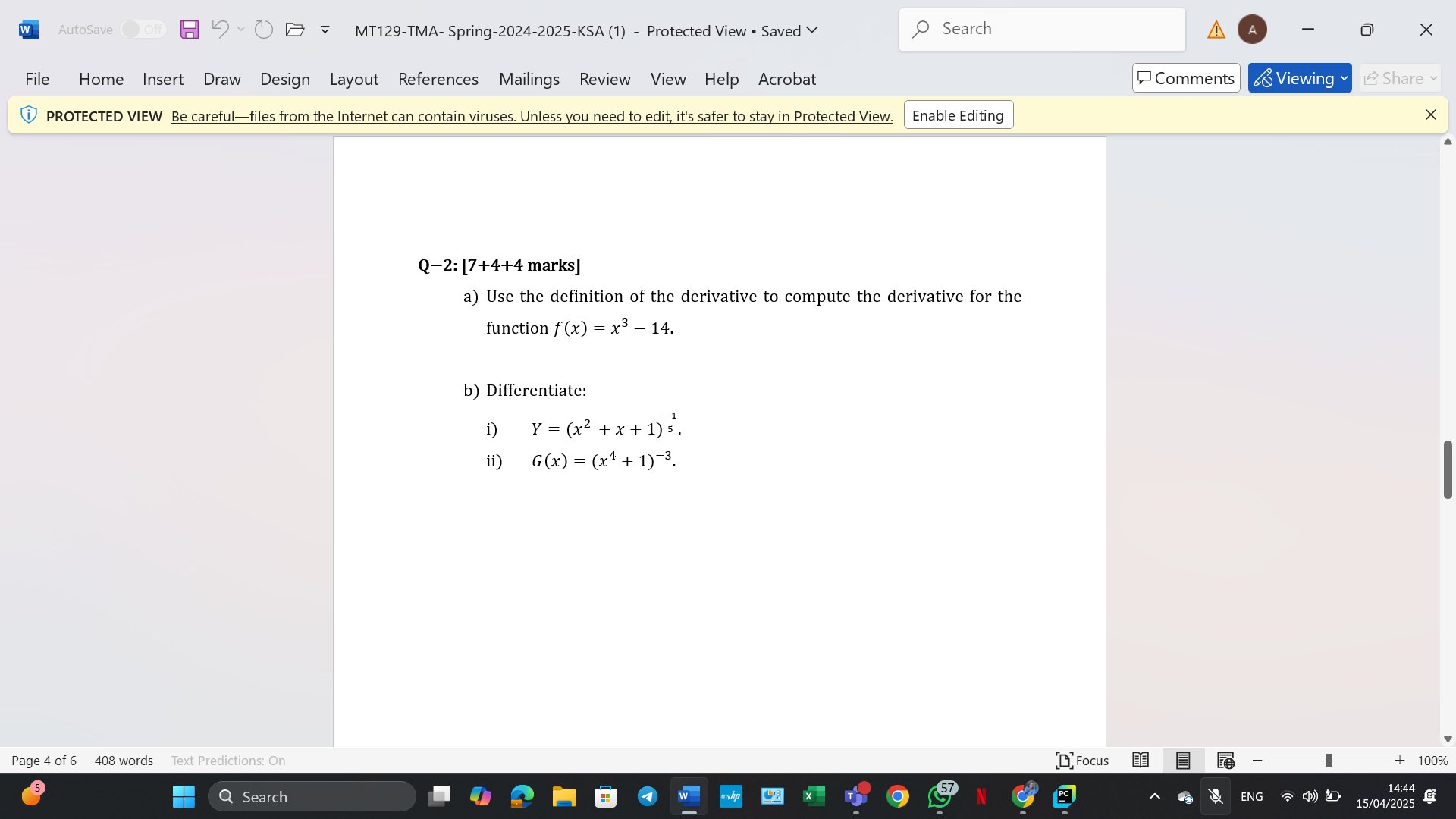Toggle Text Predictions in status bar

[227, 760]
